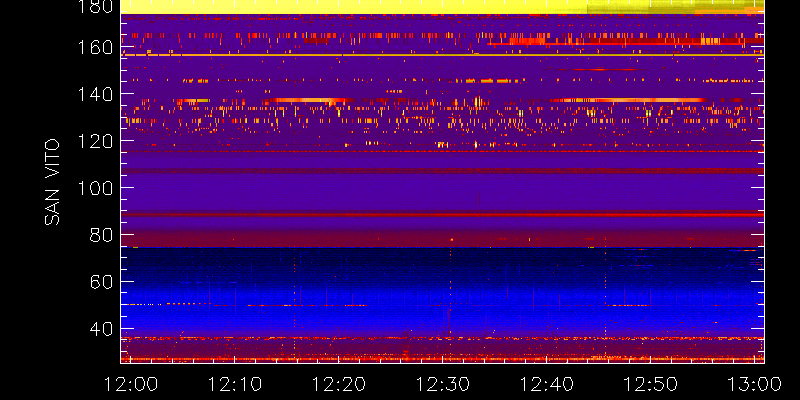Viewport: 800px width, 400px height.
Task: Click the 180 frequency axis label
Action: [96, 6]
